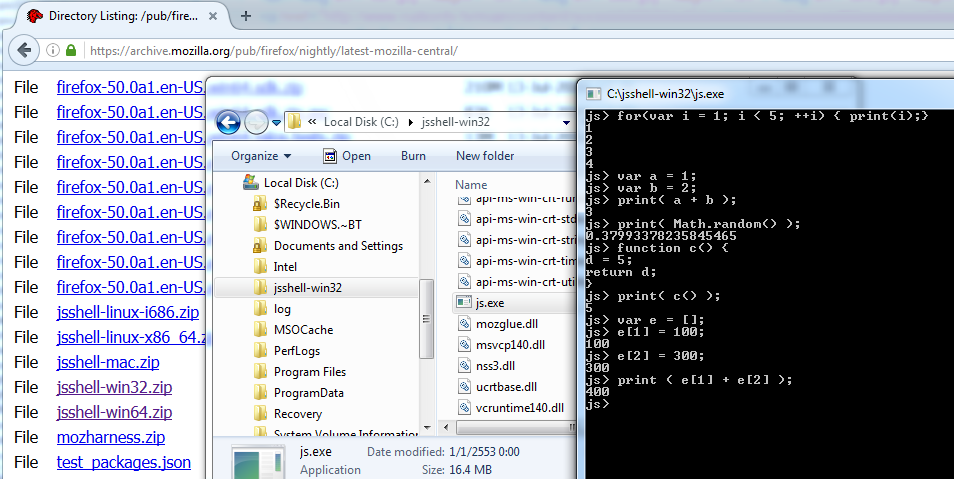Click the Explorer back navigation button
Image resolution: width=954 pixels, height=479 pixels.
[x=229, y=122]
